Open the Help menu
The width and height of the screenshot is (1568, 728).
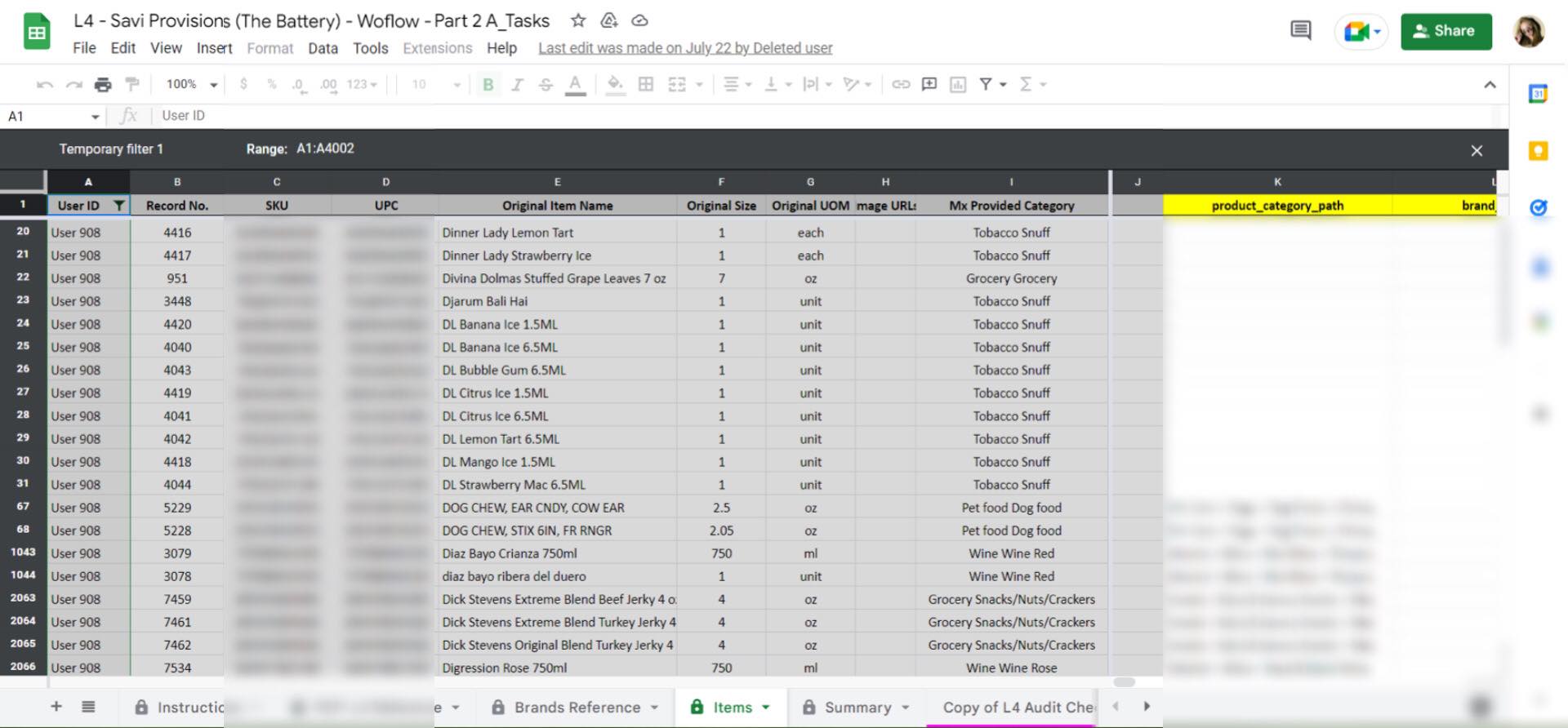(501, 48)
